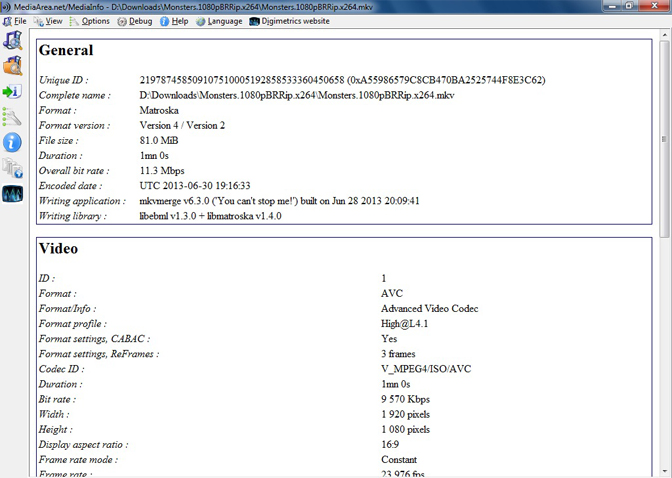This screenshot has width=672, height=478.
Task: Click the gray documents icon below About
Action: coord(13,167)
